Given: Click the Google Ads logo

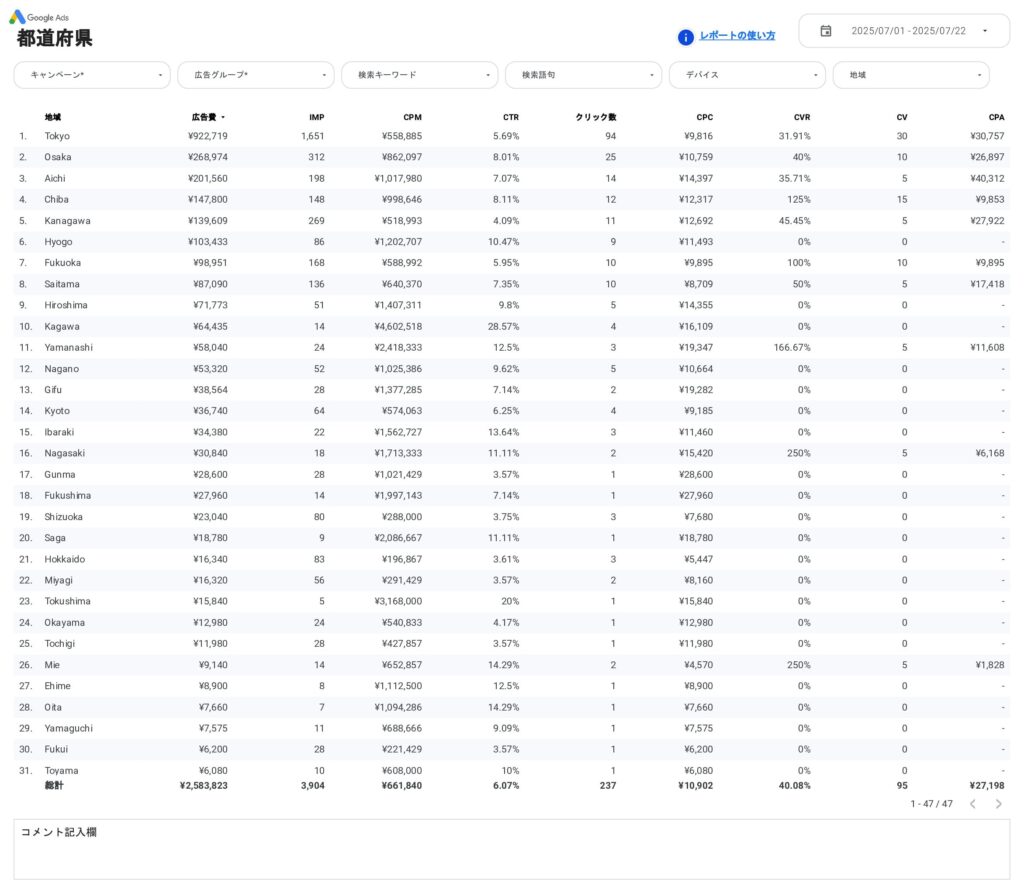Looking at the screenshot, I should pyautogui.click(x=18, y=17).
